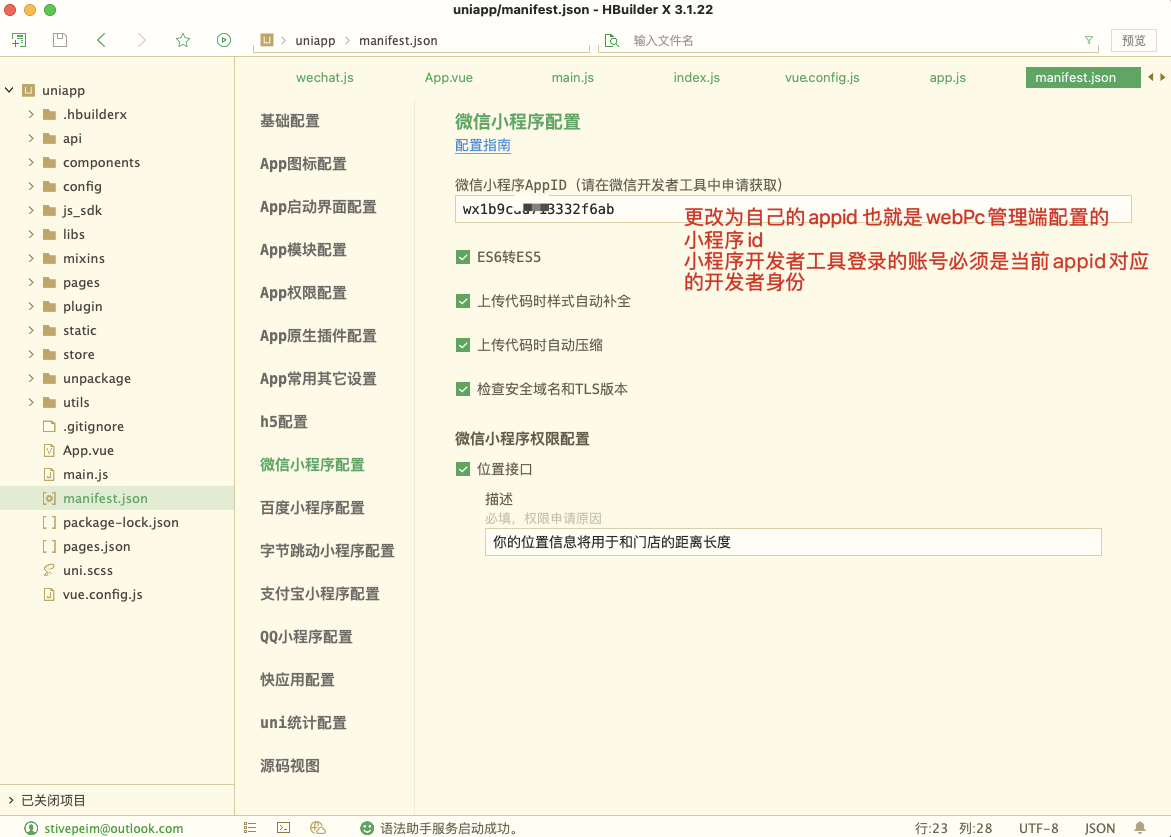Click the file search magnifier icon
The width and height of the screenshot is (1171, 837).
(612, 40)
